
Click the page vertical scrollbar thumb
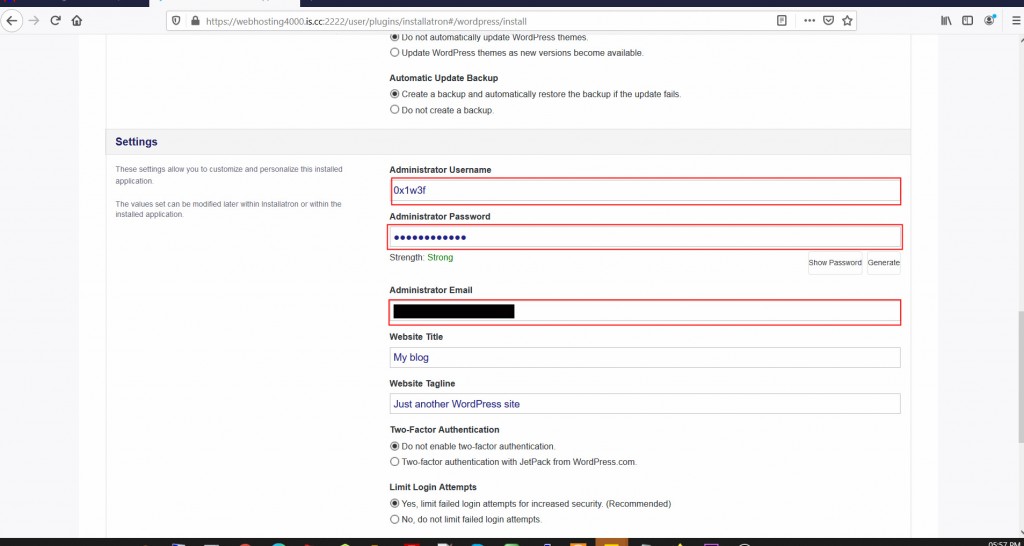pyautogui.click(x=1019, y=377)
